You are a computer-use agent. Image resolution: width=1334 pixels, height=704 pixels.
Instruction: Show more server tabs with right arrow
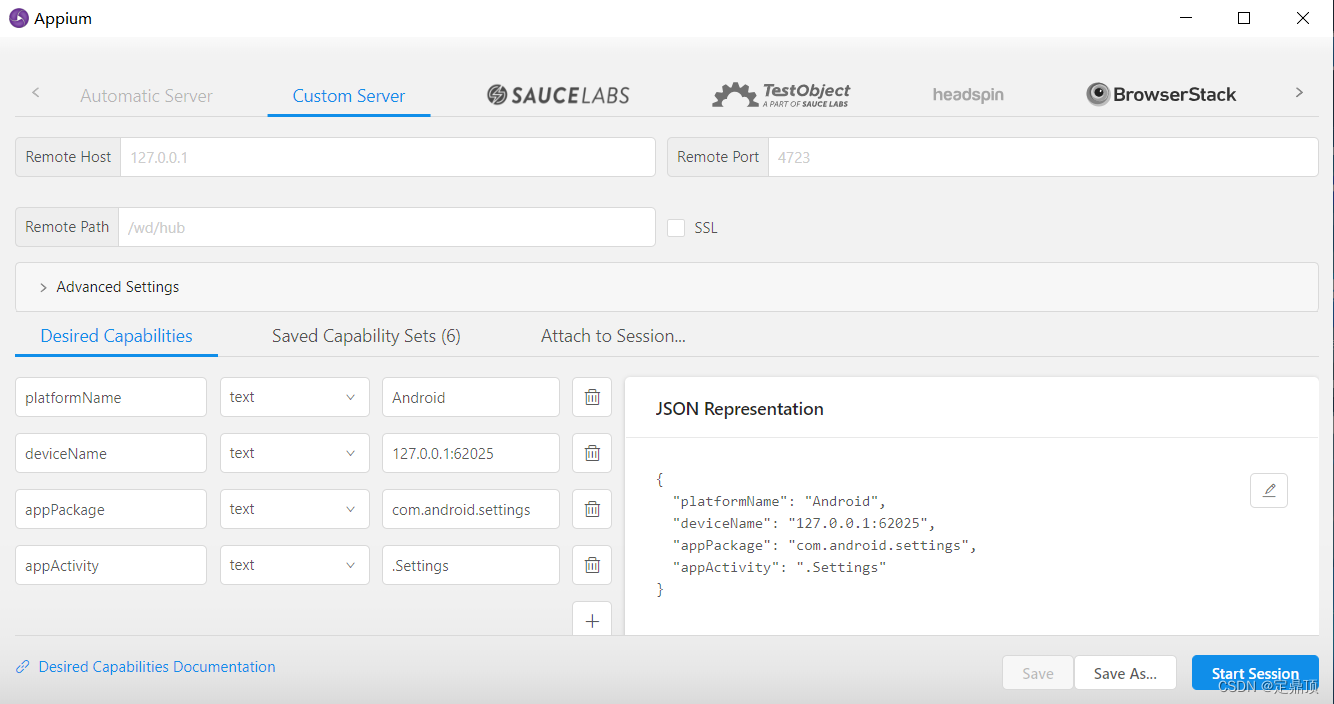pyautogui.click(x=1299, y=92)
